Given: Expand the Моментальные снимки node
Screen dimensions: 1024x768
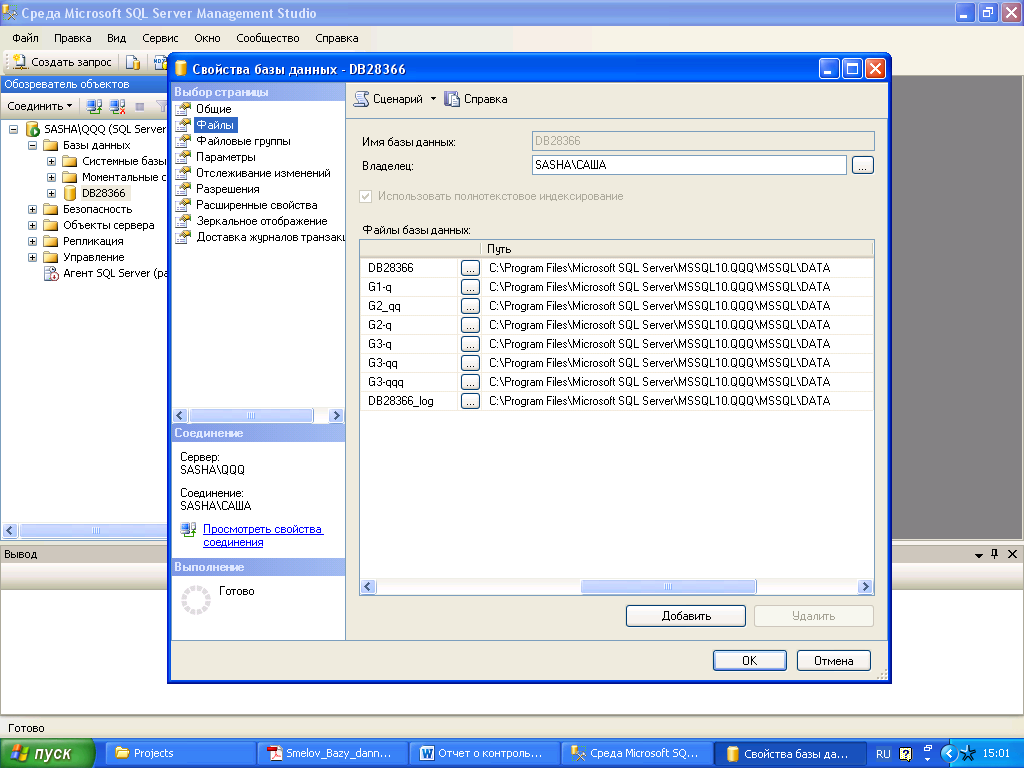Looking at the screenshot, I should click(52, 177).
